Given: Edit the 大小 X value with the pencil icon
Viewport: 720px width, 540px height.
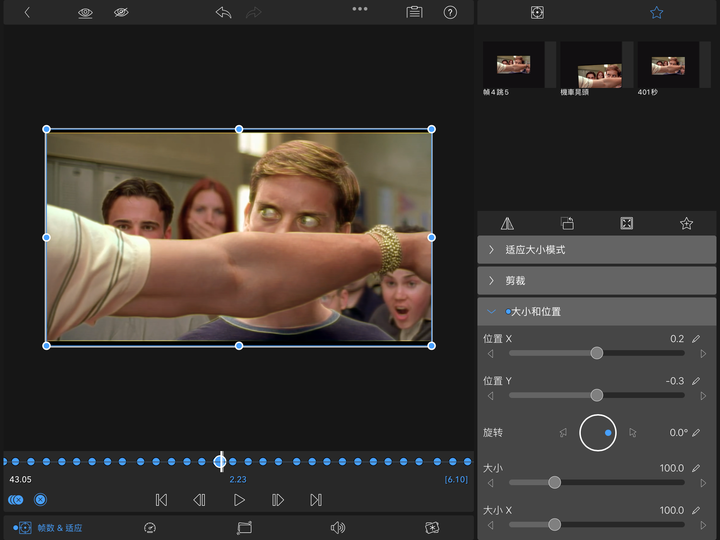Looking at the screenshot, I should pos(696,510).
